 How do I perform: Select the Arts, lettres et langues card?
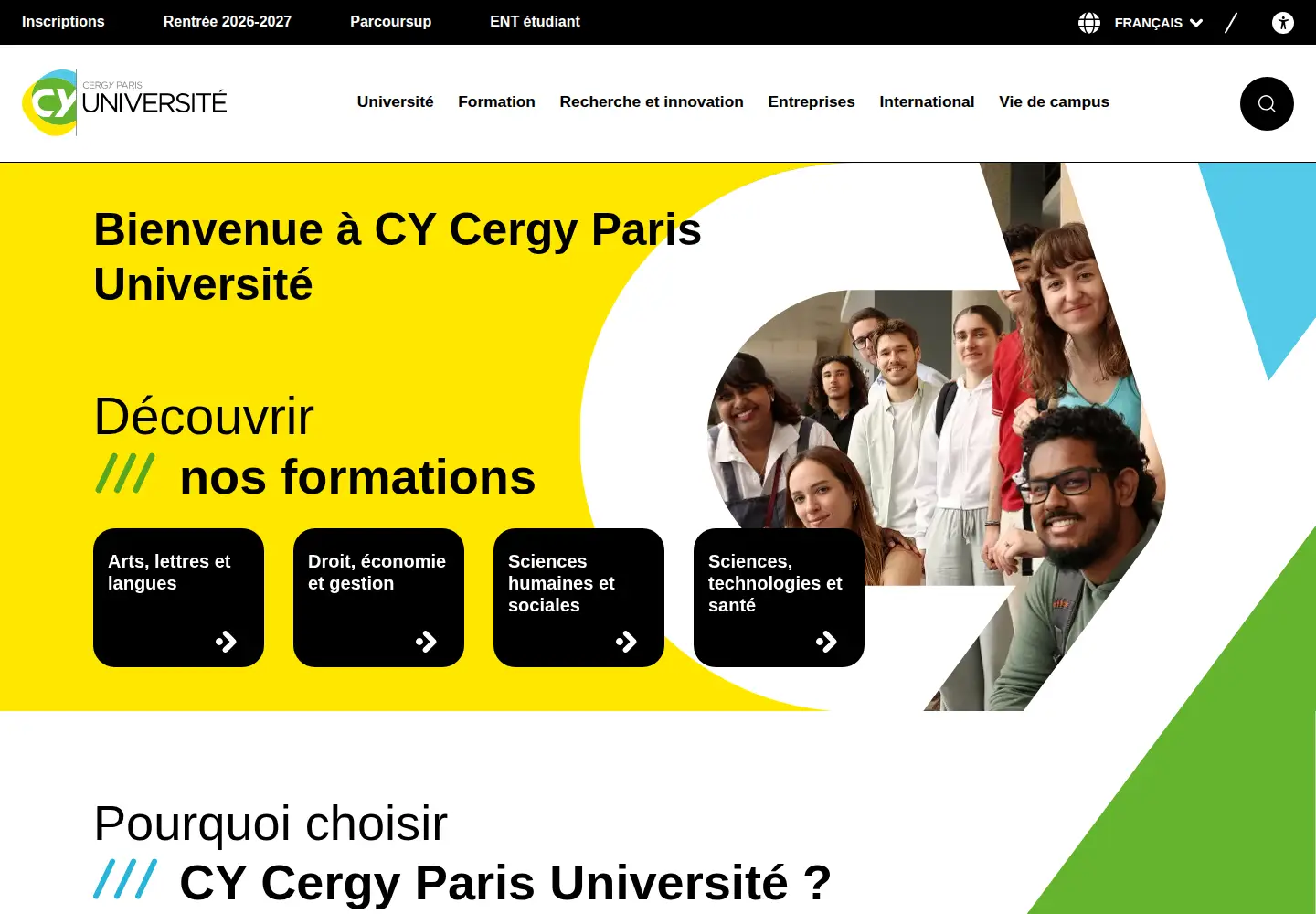178,598
